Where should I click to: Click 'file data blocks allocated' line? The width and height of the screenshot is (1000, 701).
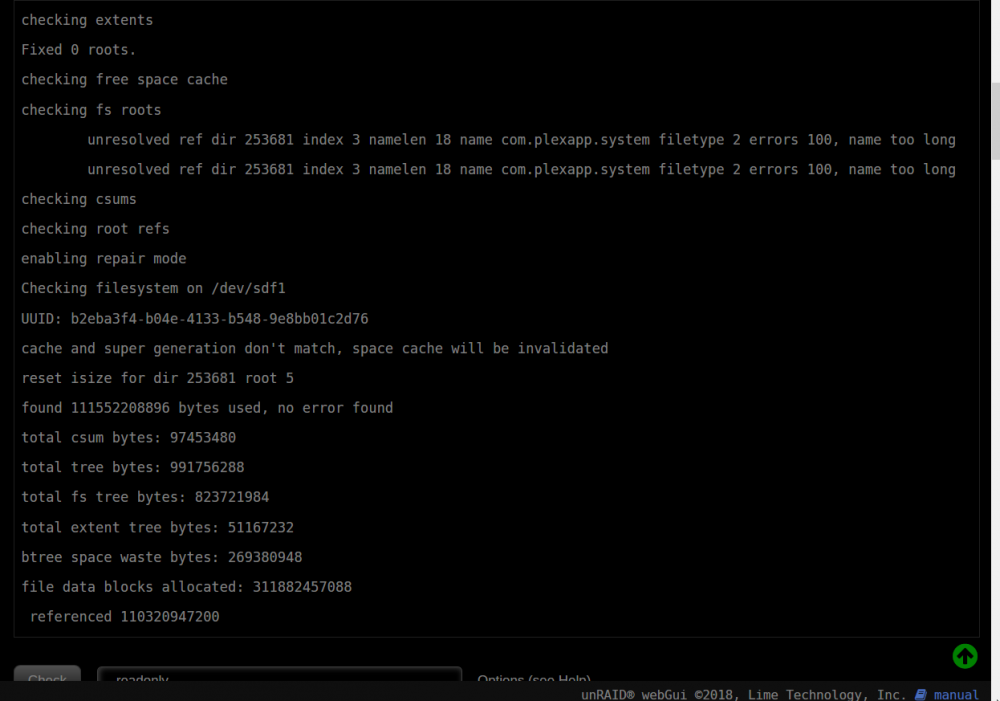[186, 587]
